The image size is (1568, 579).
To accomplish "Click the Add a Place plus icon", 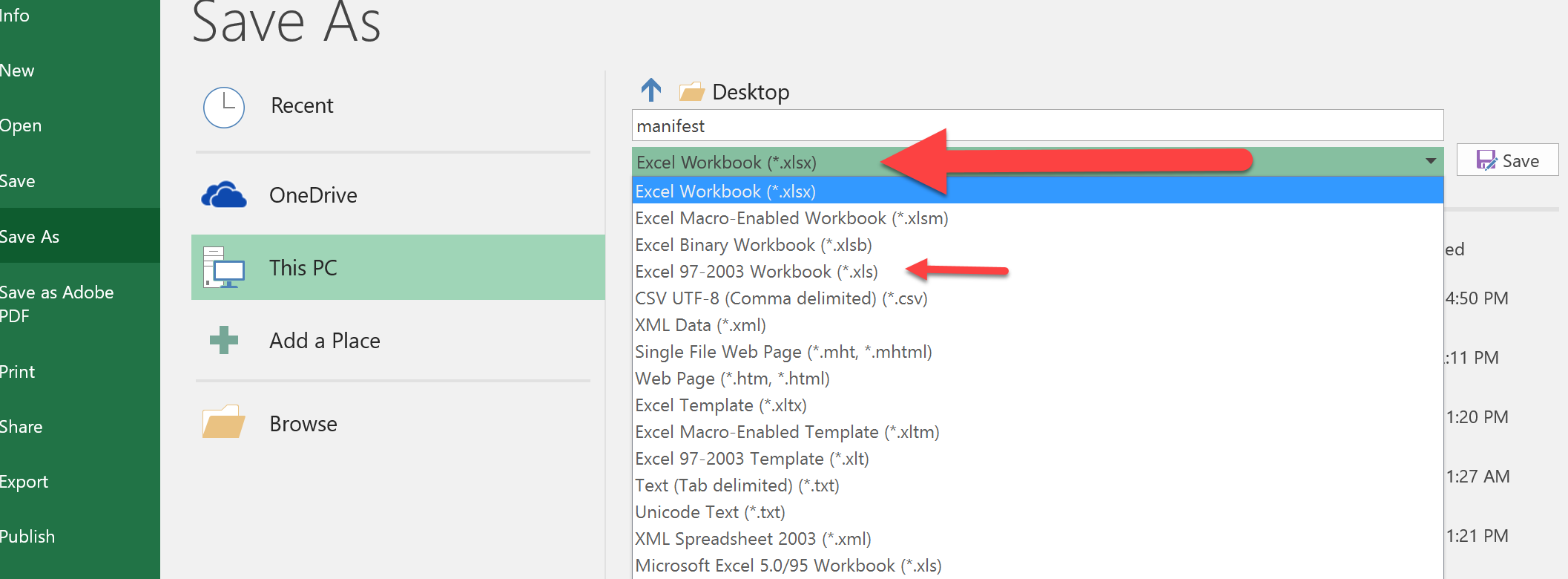I will tap(224, 340).
